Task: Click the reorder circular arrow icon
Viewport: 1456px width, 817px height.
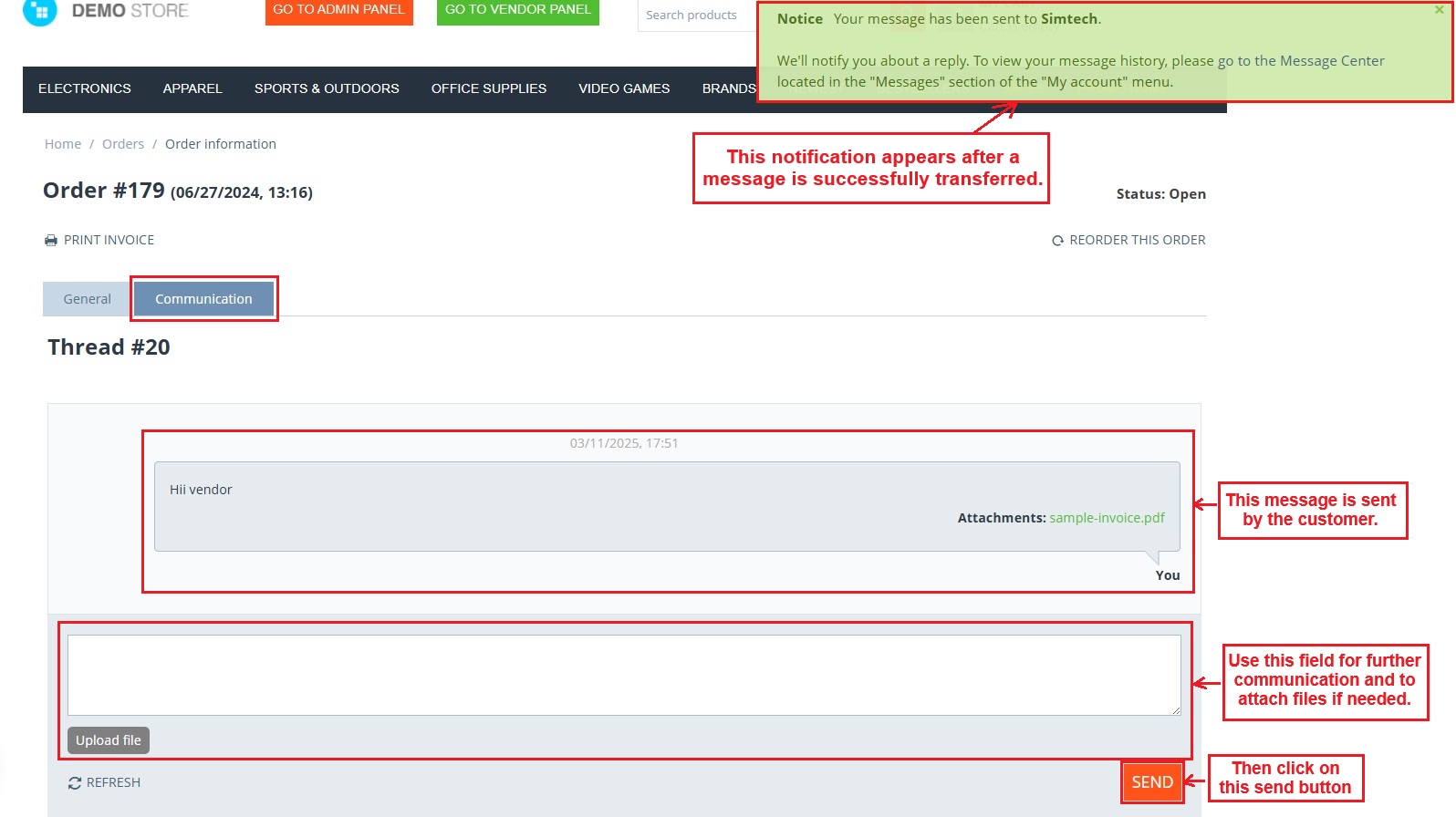Action: pyautogui.click(x=1057, y=241)
